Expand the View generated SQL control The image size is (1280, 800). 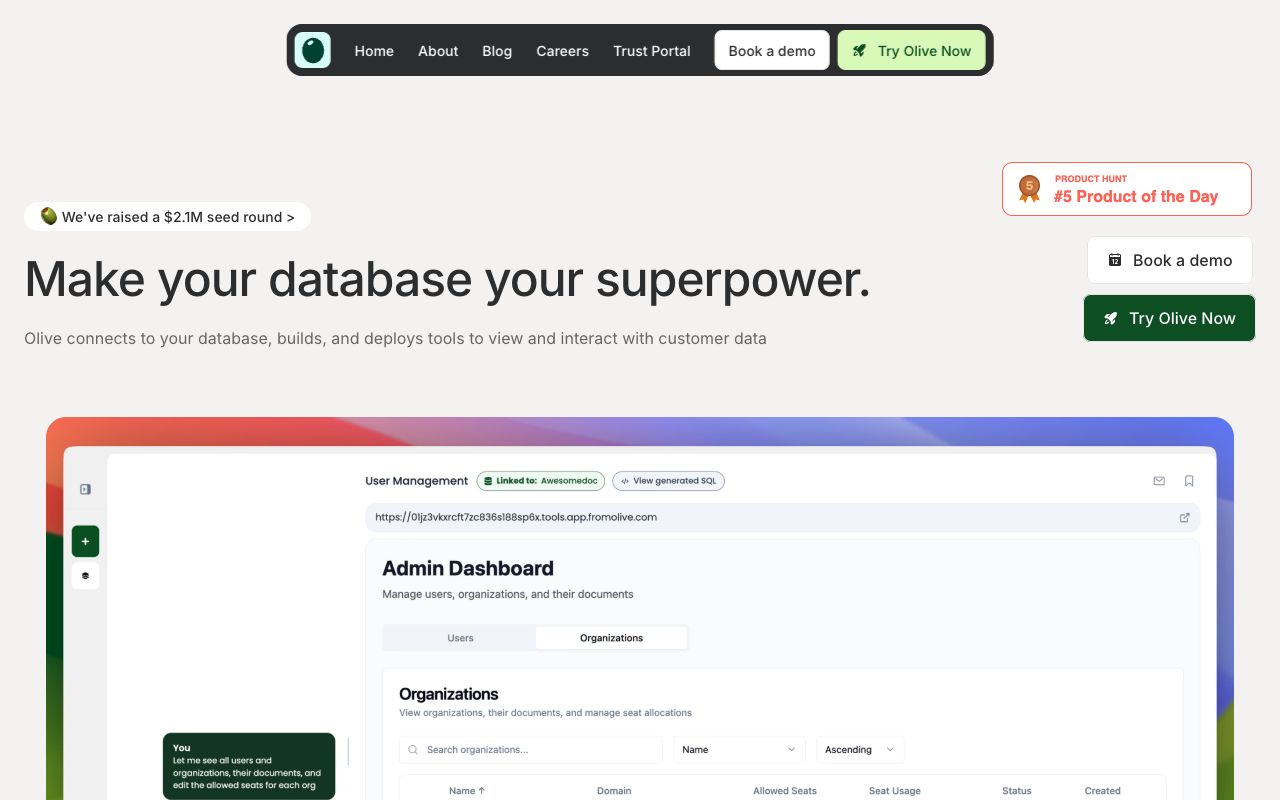pyautogui.click(x=668, y=481)
